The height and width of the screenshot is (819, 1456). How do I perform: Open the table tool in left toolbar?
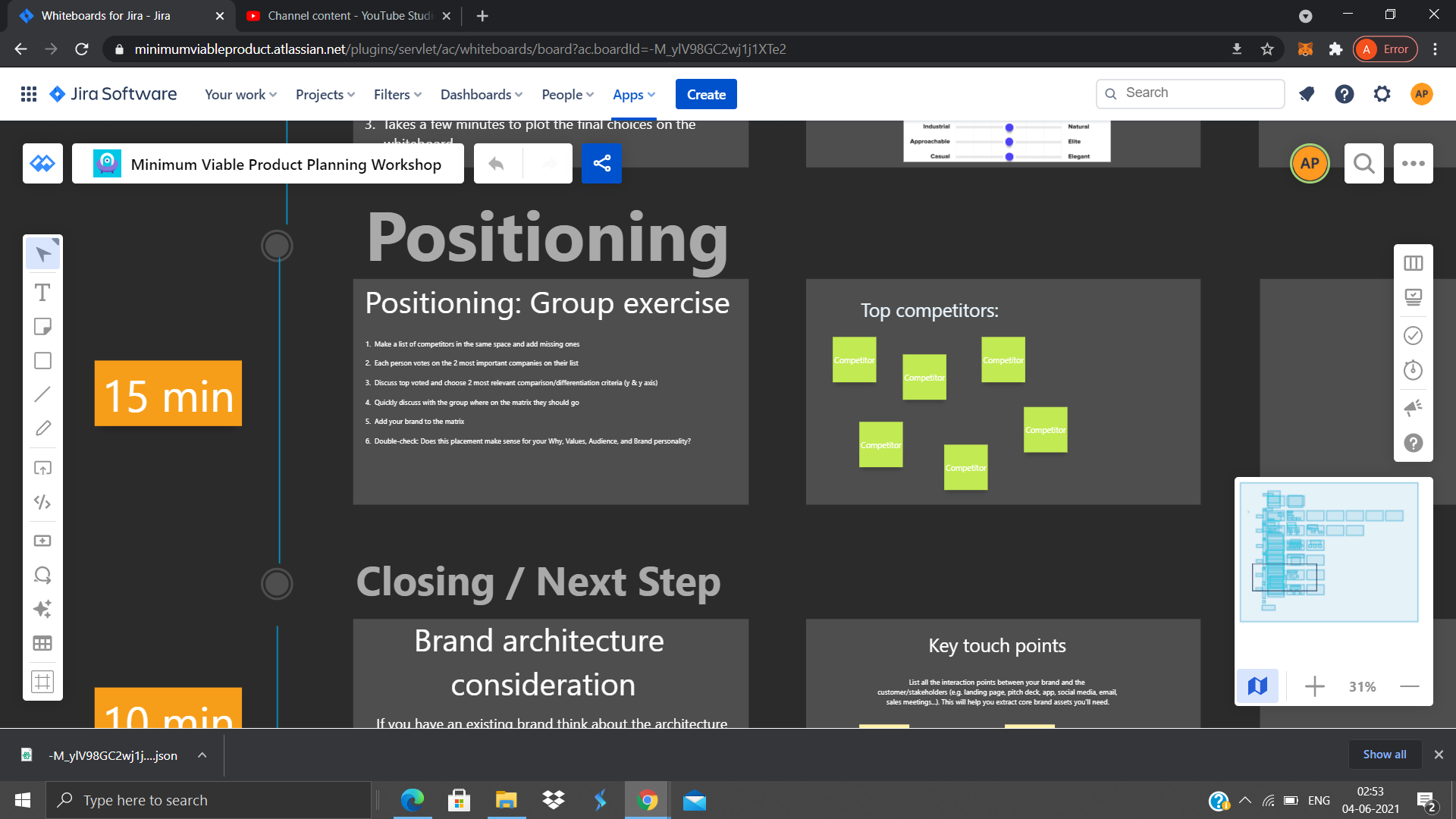[42, 643]
